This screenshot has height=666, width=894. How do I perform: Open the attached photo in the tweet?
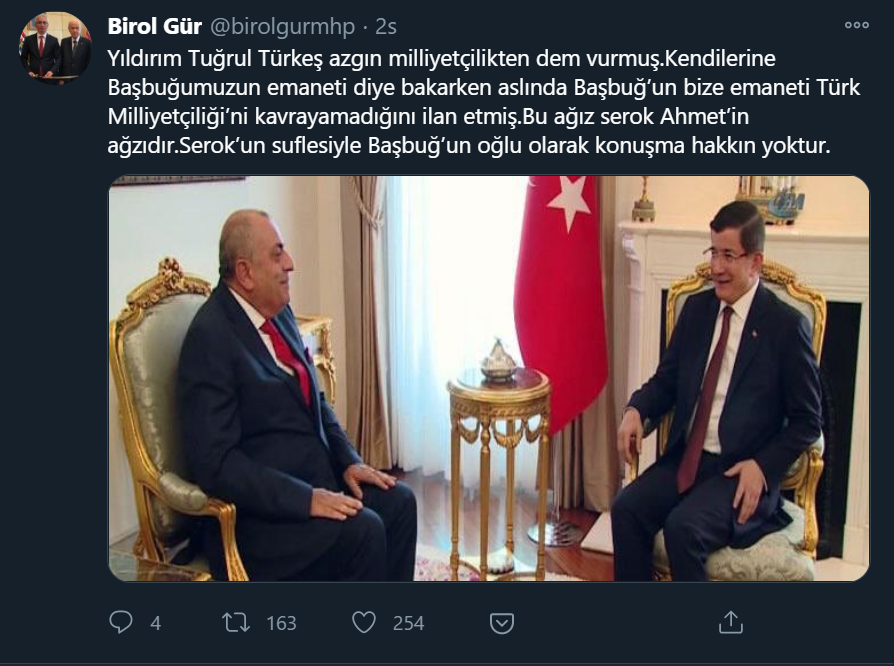[x=489, y=379]
